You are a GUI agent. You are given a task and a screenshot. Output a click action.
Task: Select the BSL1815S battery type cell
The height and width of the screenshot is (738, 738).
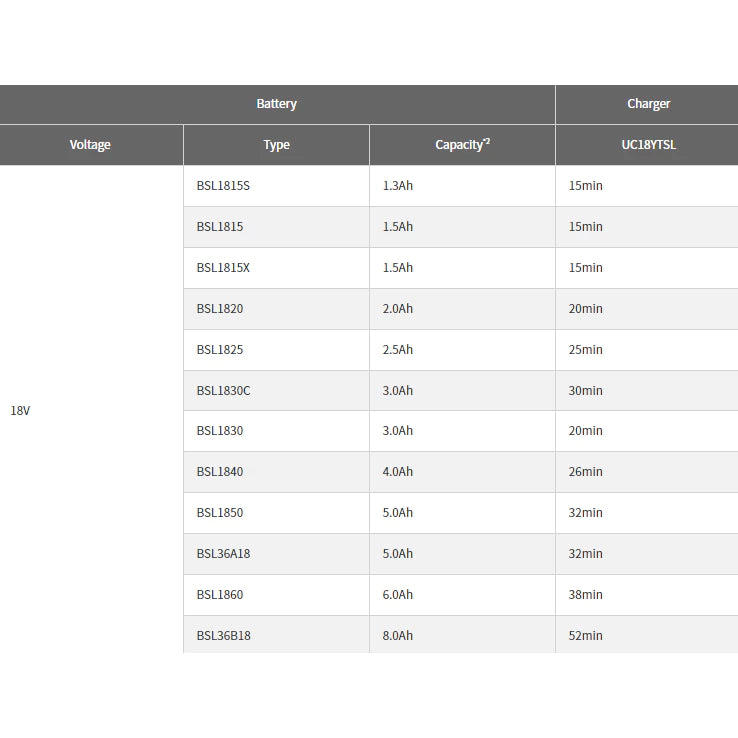[276, 185]
